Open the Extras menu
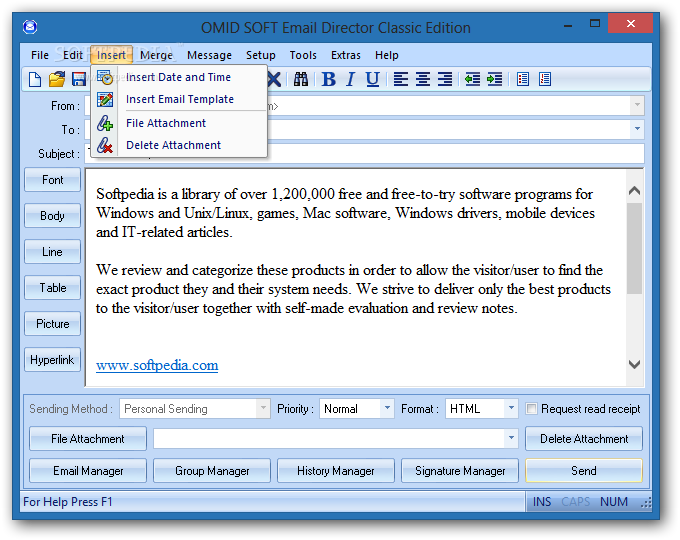The image size is (680, 540). [346, 55]
